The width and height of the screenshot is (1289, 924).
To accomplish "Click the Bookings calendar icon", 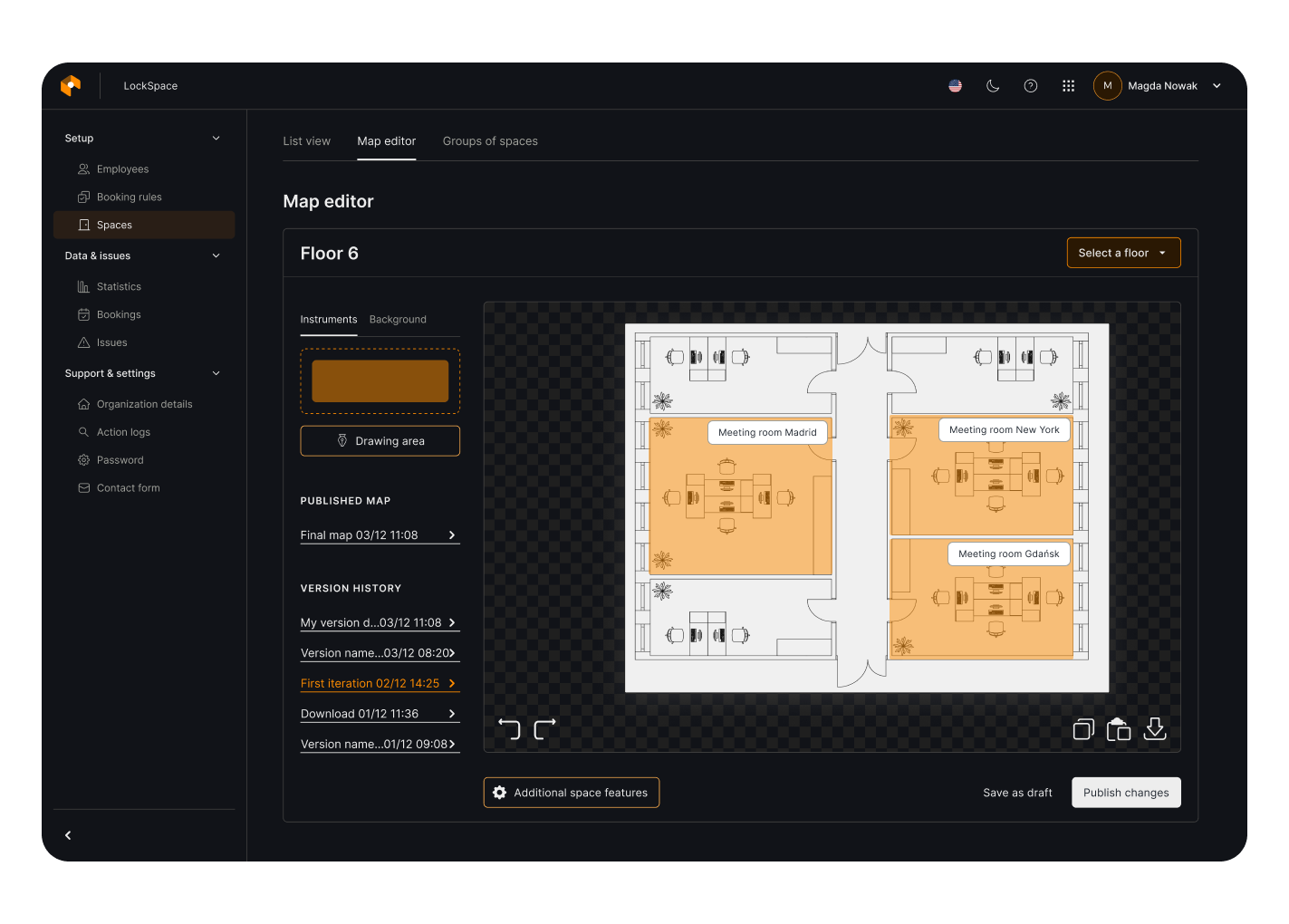I will (83, 315).
